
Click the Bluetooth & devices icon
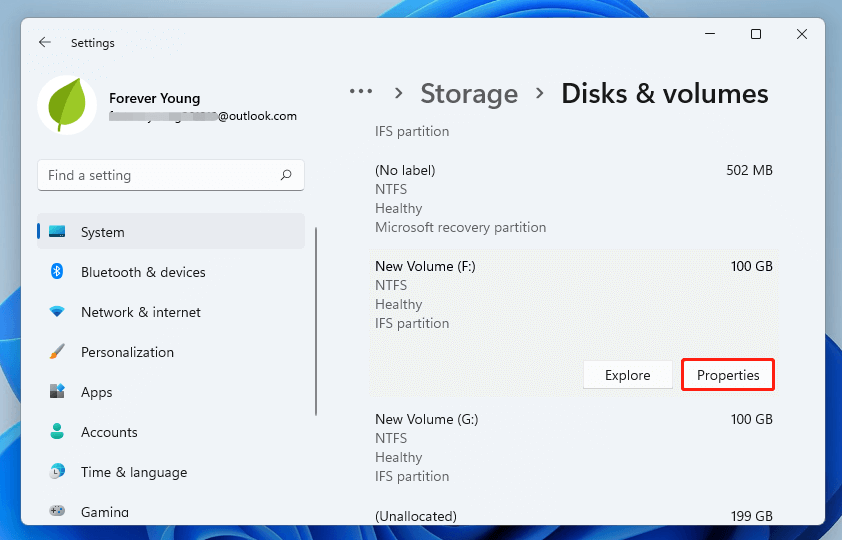tap(58, 272)
